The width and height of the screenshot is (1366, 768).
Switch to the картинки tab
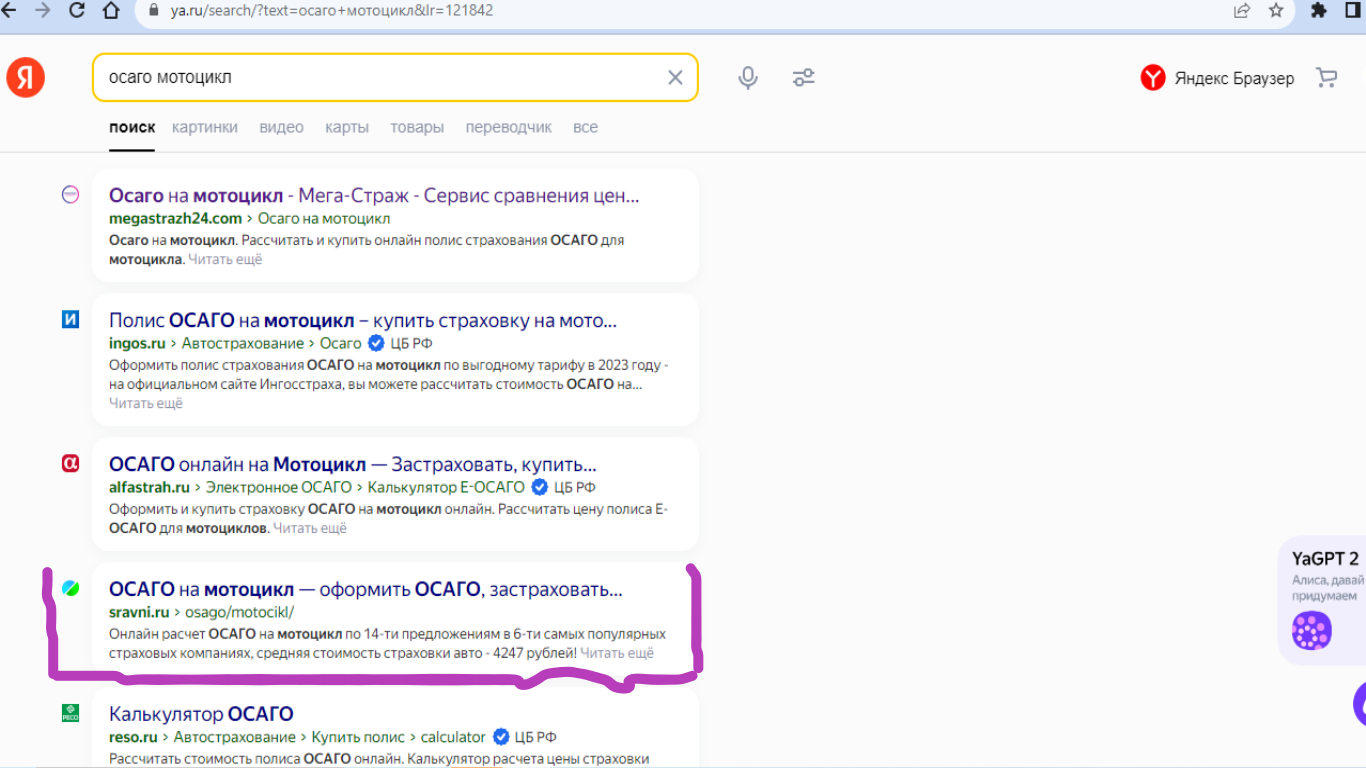click(205, 127)
